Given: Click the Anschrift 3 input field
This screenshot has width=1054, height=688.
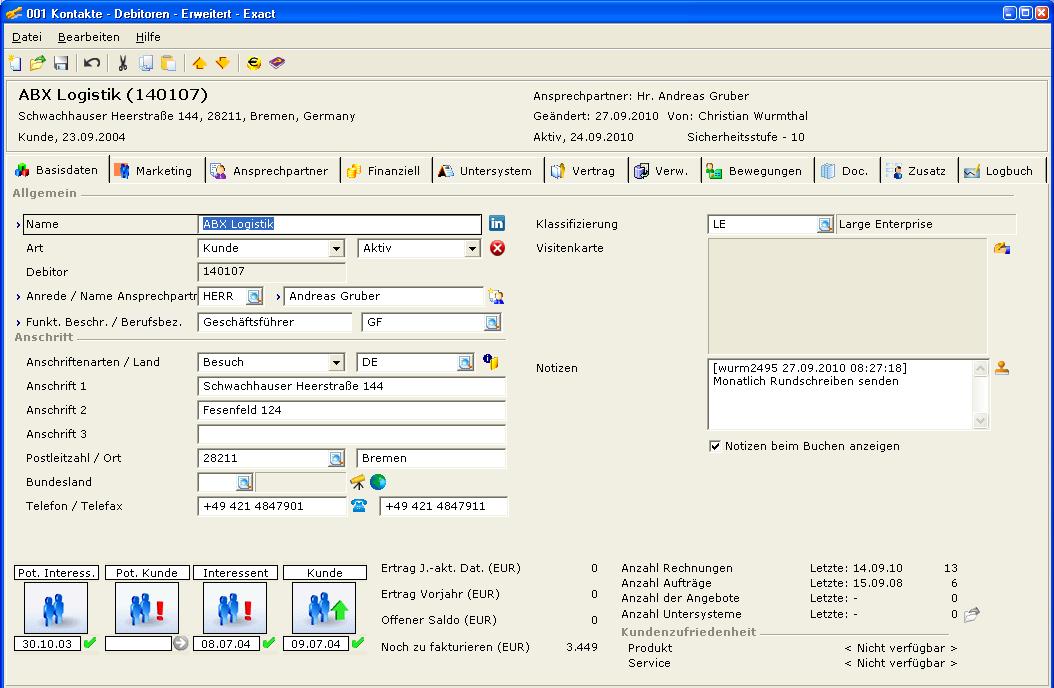Looking at the screenshot, I should 351,434.
